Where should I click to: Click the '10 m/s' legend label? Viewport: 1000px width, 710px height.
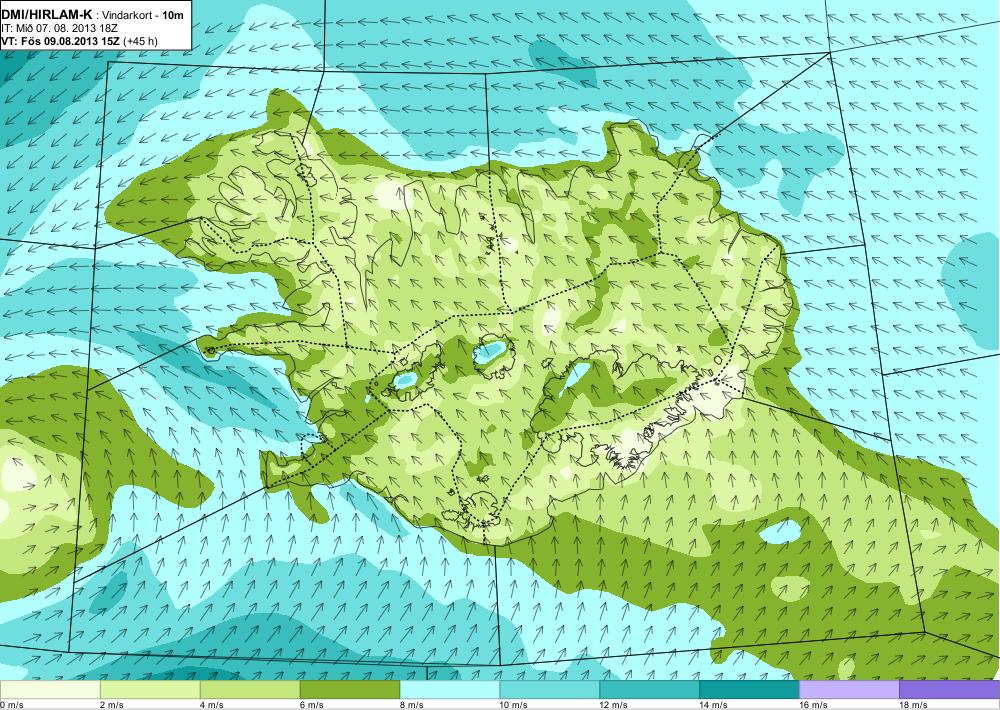tap(513, 705)
